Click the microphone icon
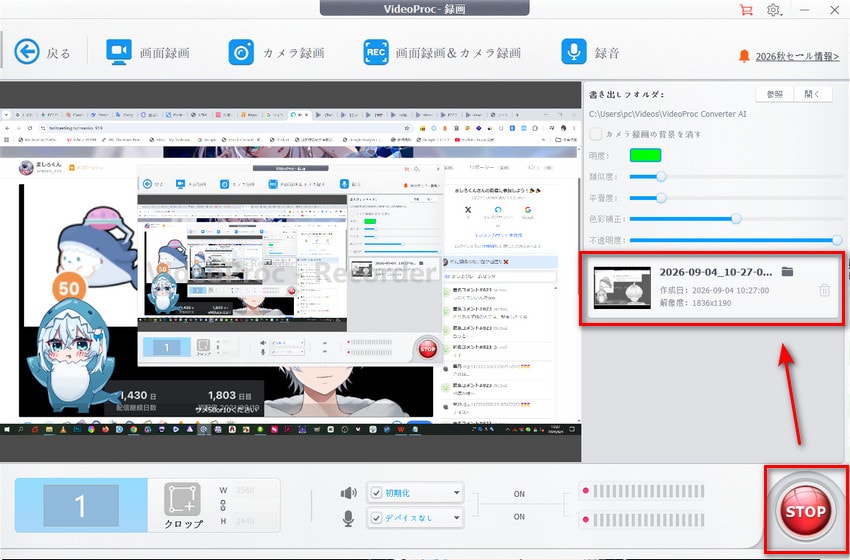 349,518
